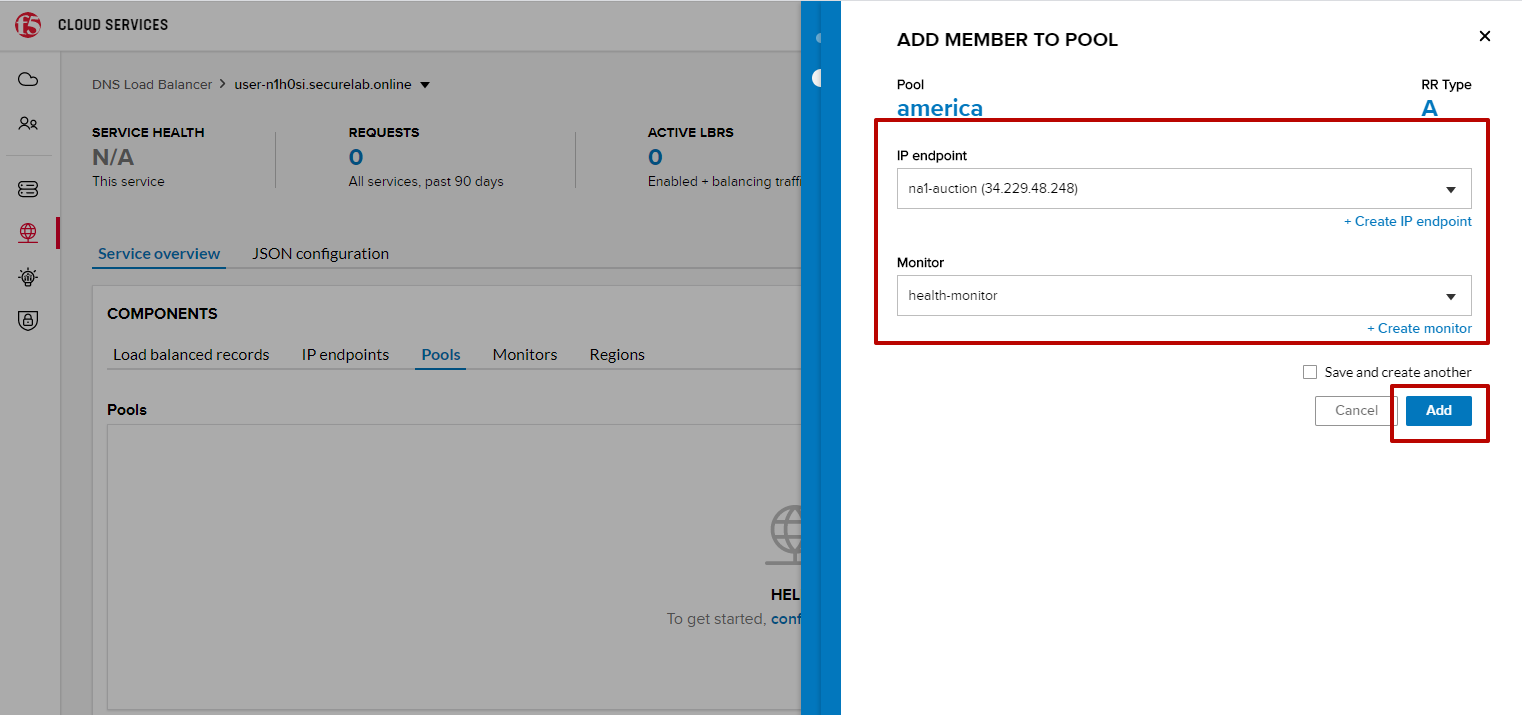This screenshot has width=1522, height=715.
Task: Open the cloud icon in sidebar
Action: click(x=28, y=79)
